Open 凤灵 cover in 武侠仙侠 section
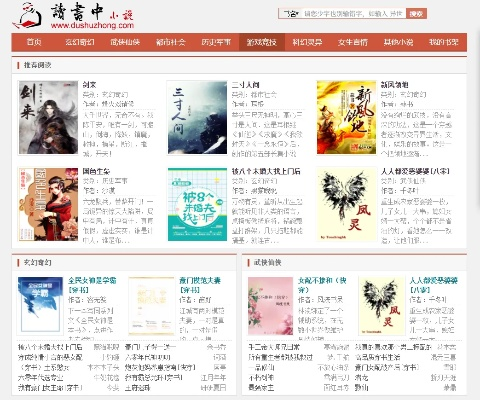Viewport: 480px width, 400px height. tap(382, 305)
